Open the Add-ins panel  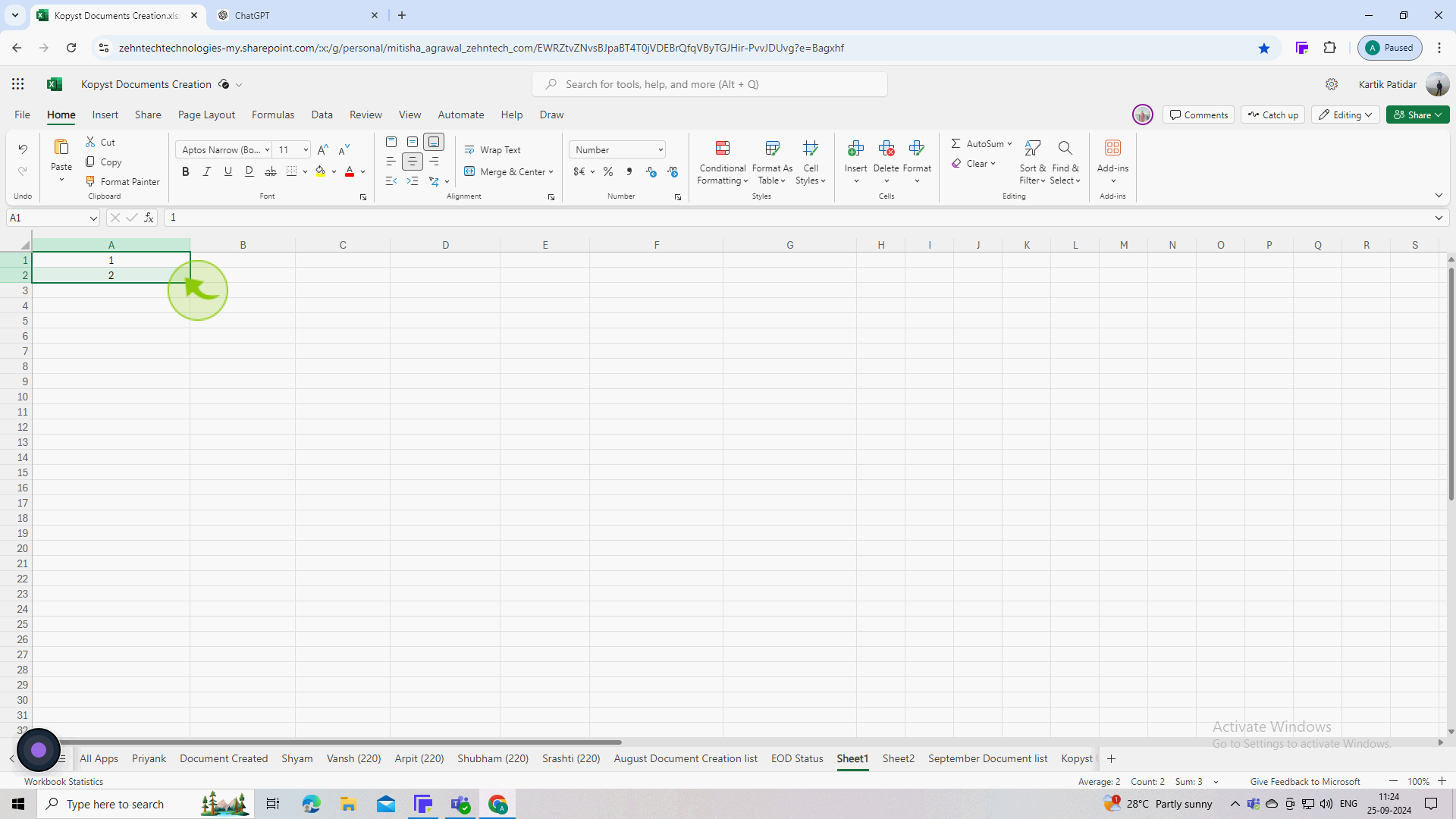[x=1112, y=161]
